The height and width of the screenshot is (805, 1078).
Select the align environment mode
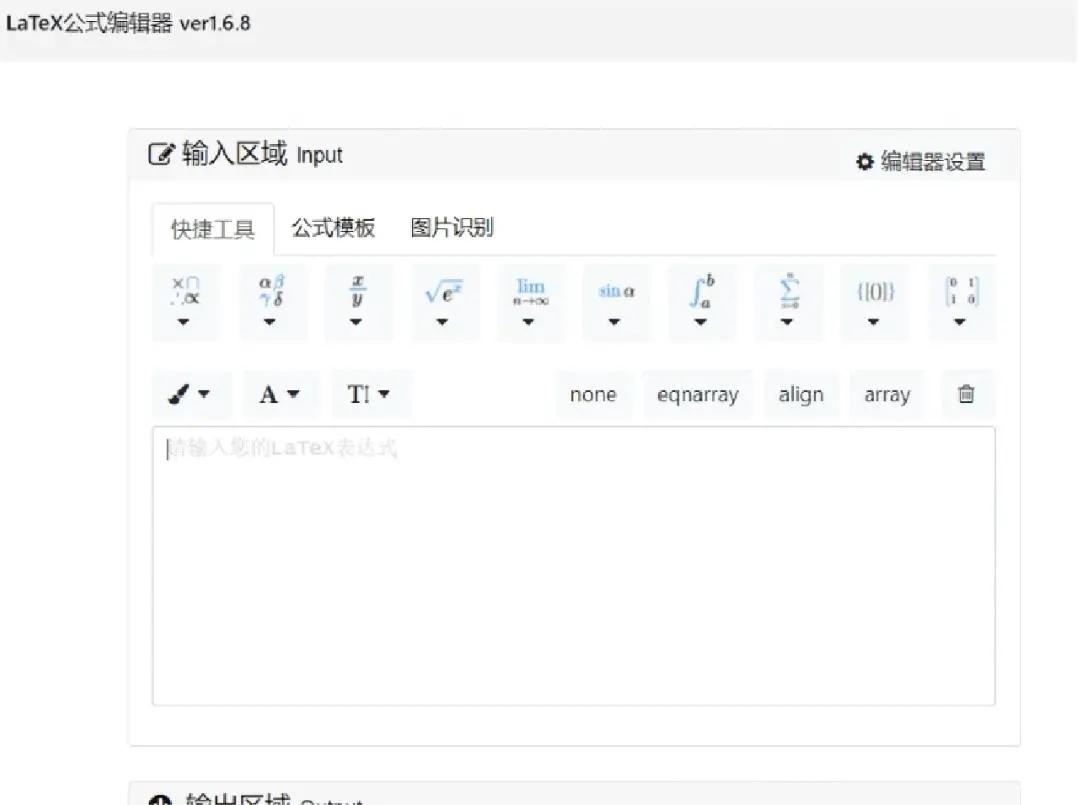[801, 394]
